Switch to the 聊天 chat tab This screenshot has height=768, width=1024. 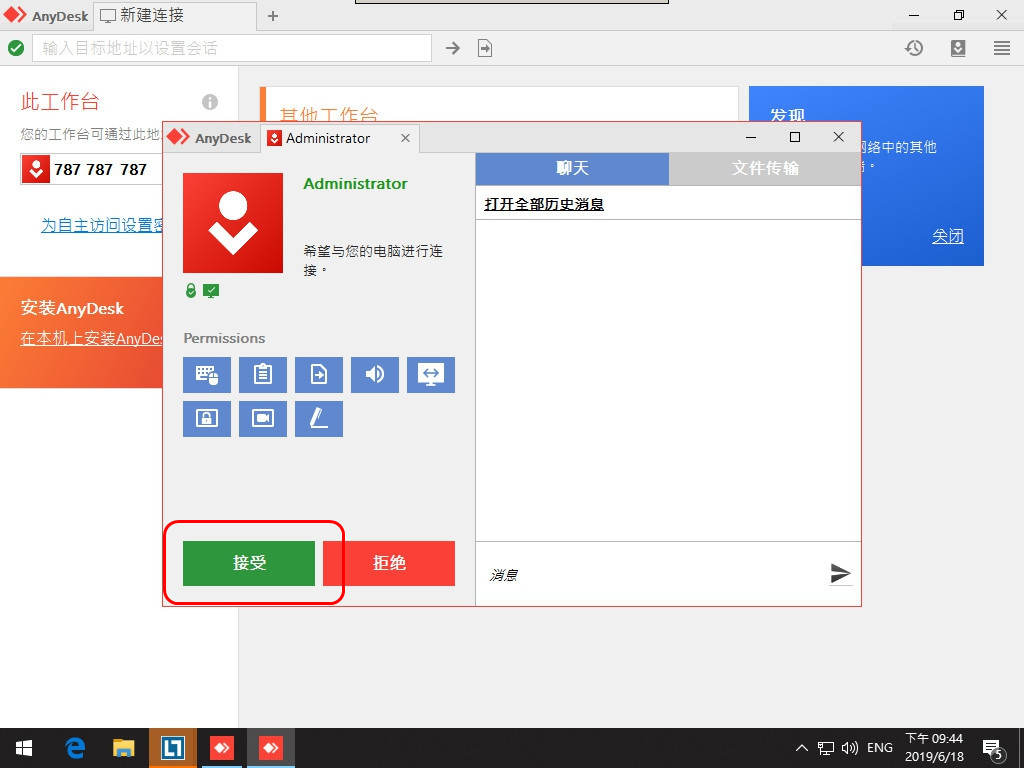pyautogui.click(x=572, y=168)
